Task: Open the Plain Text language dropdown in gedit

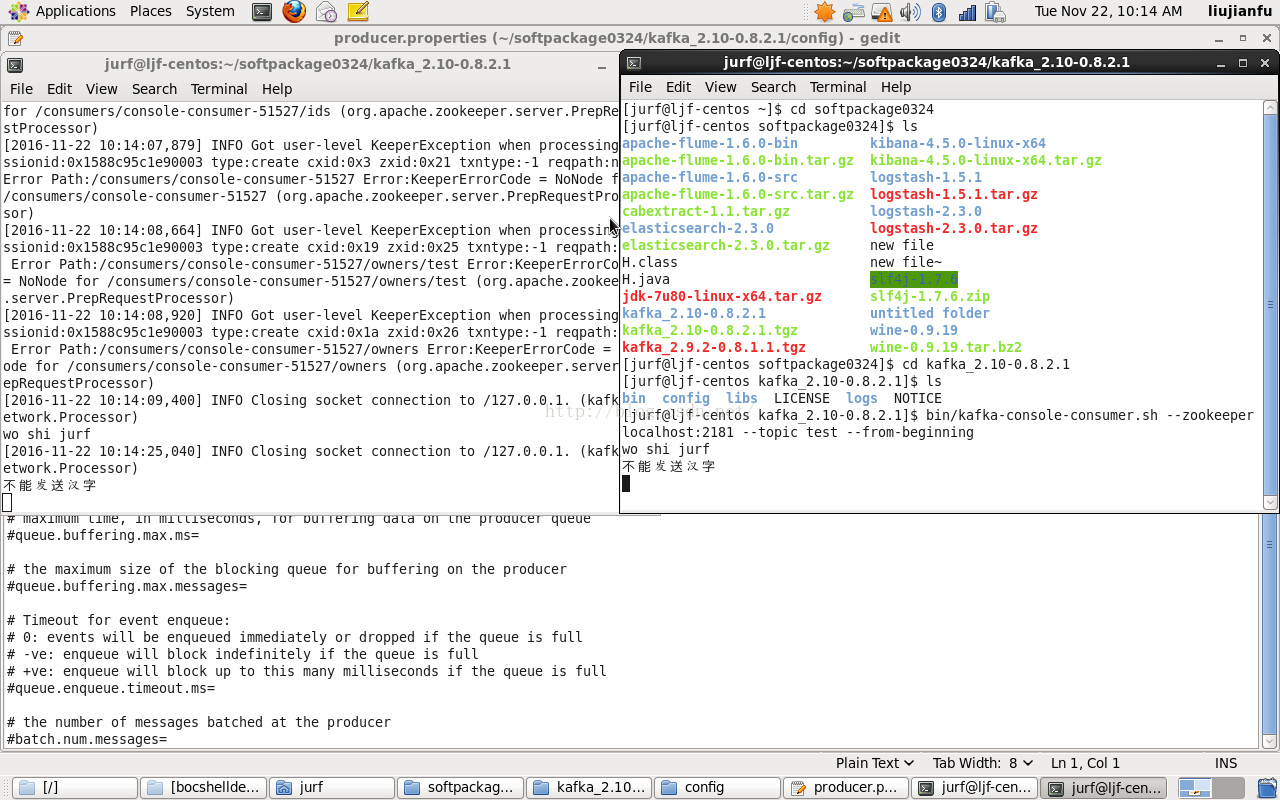Action: (x=875, y=763)
